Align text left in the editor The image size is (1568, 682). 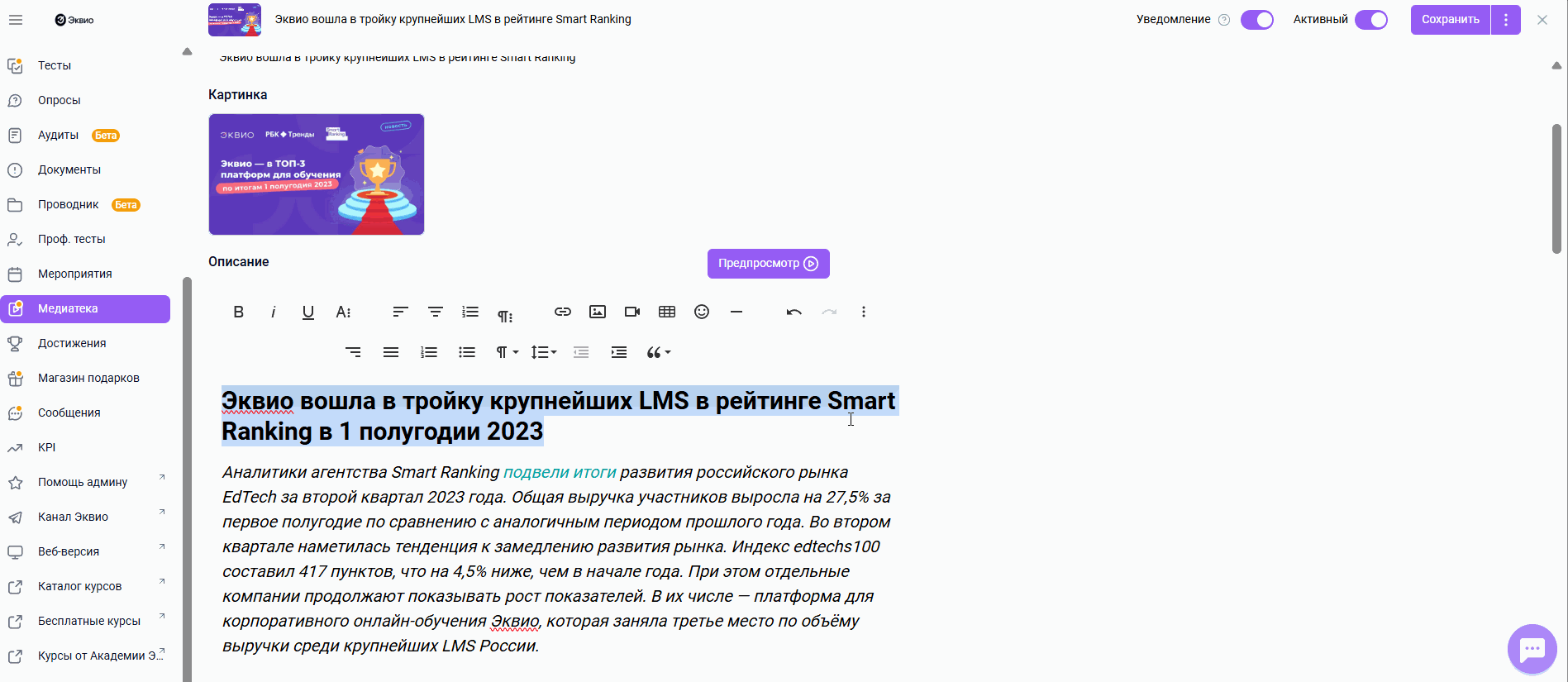point(401,312)
